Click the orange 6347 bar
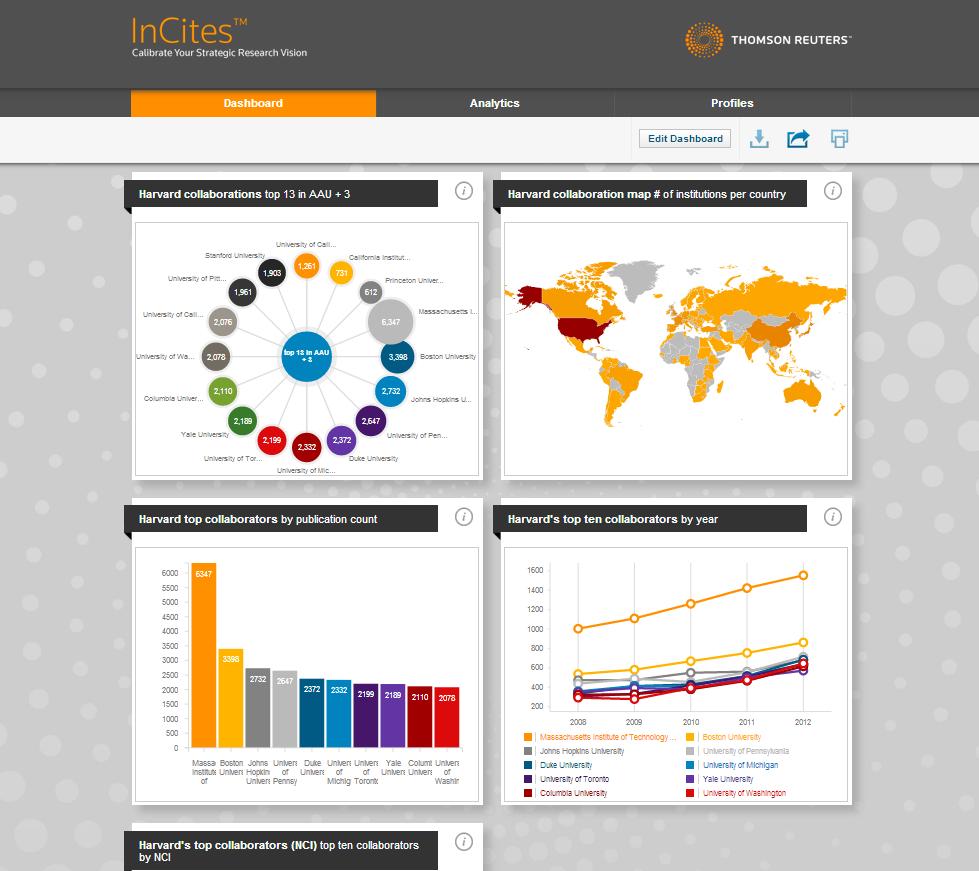This screenshot has height=871, width=979. click(x=204, y=655)
